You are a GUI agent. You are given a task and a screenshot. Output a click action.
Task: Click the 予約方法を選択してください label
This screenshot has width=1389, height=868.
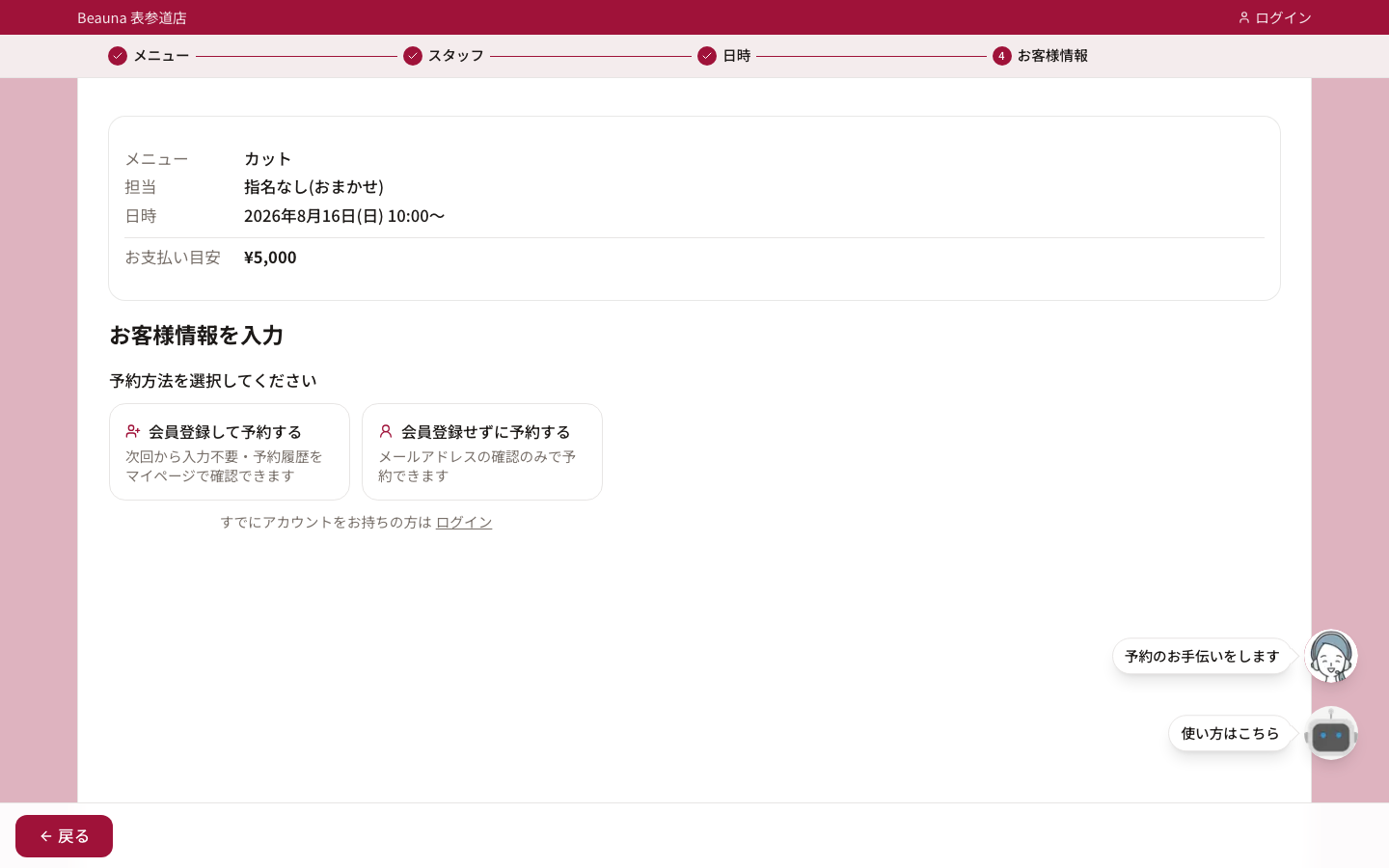[x=212, y=380]
